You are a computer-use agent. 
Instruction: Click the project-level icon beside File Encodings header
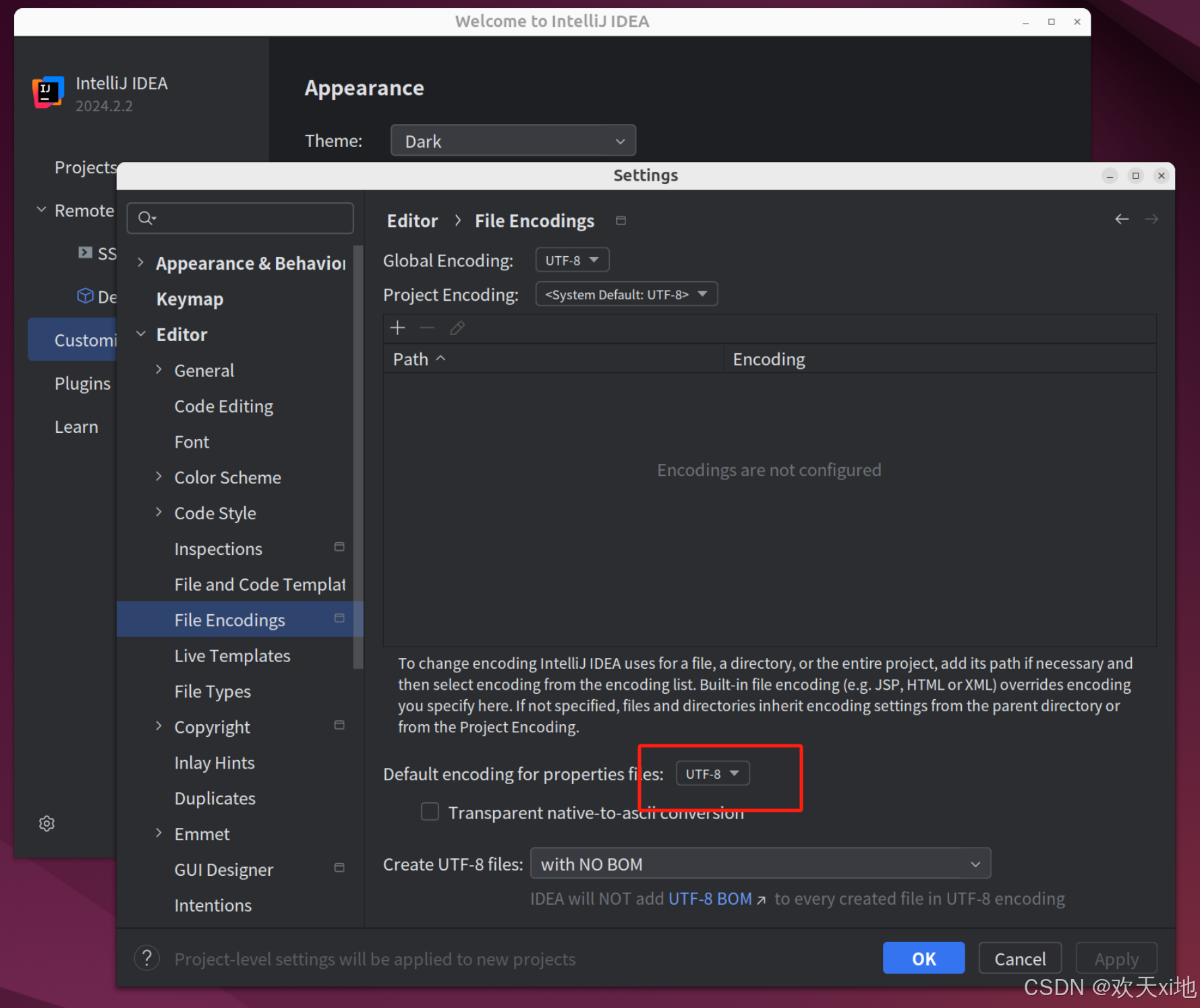621,220
